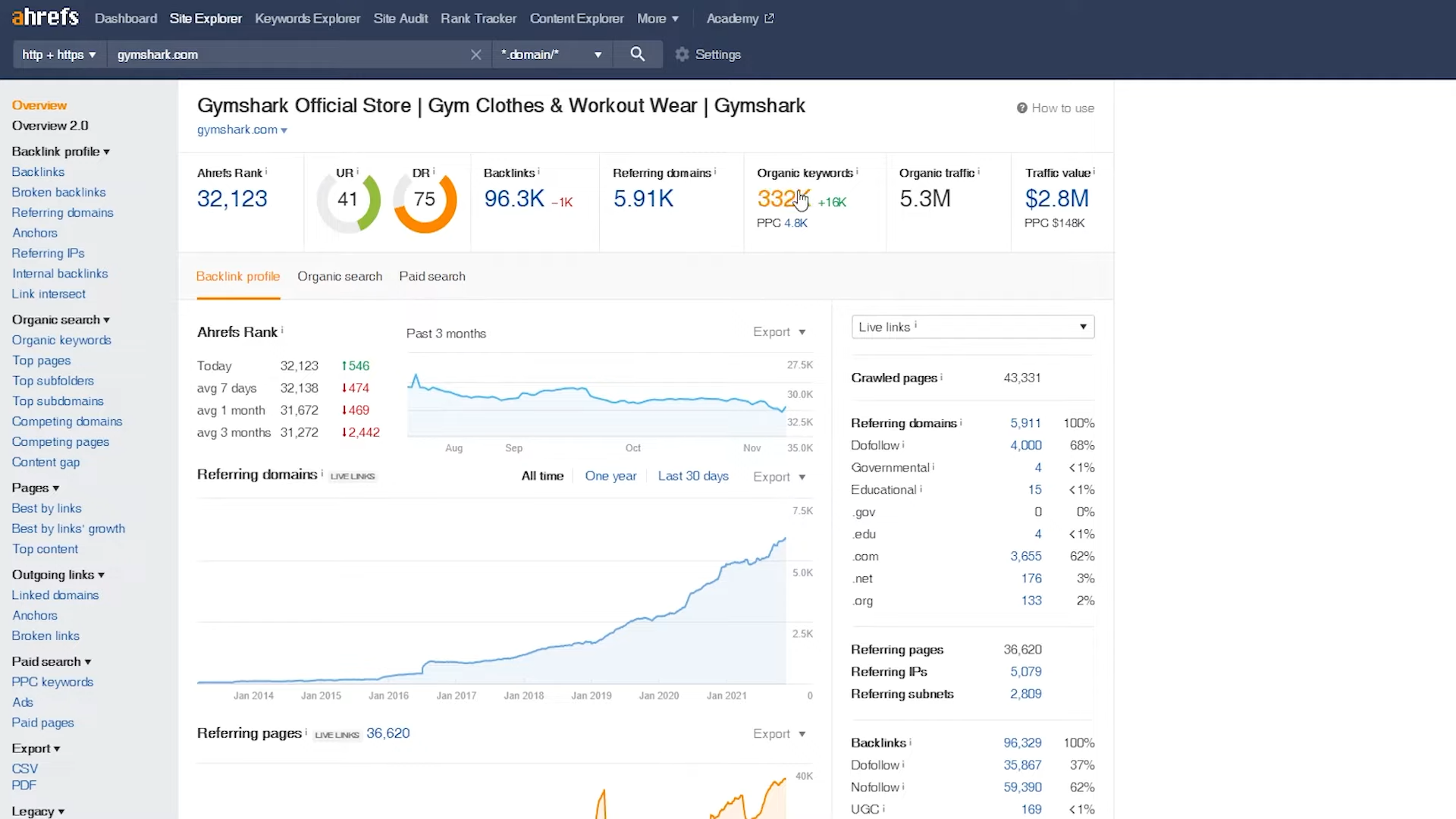Open Export menu for Referring domains chart
Image resolution: width=1456 pixels, height=819 pixels.
779,477
